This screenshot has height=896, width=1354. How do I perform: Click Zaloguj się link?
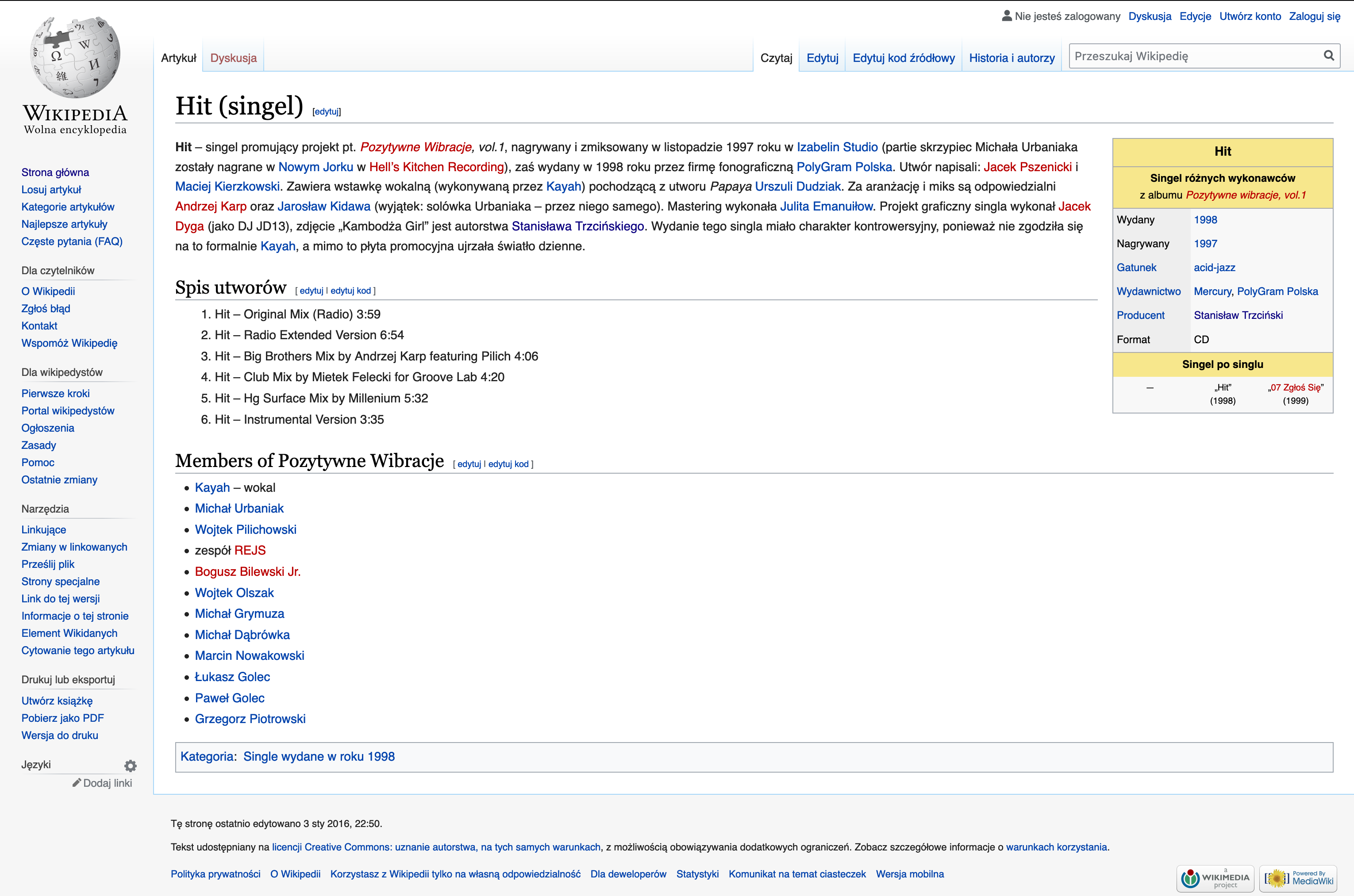(x=1314, y=16)
